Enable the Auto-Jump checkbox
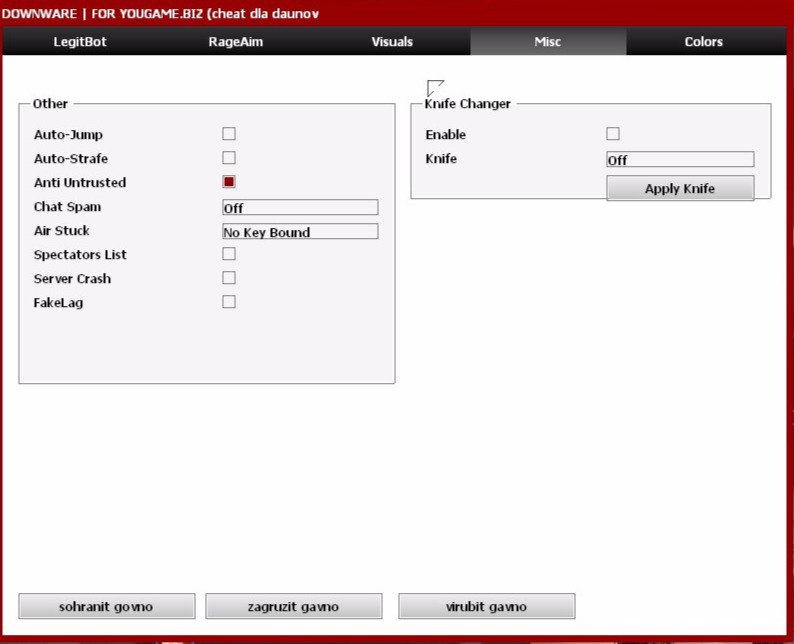Image resolution: width=794 pixels, height=644 pixels. (229, 134)
